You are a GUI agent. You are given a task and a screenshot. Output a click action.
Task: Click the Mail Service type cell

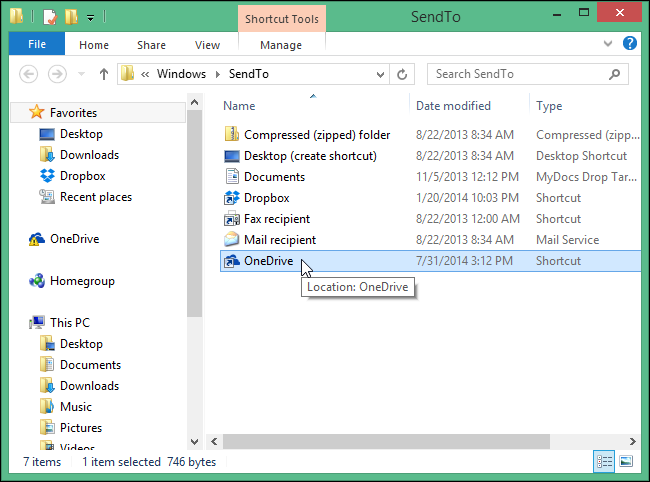coord(567,240)
